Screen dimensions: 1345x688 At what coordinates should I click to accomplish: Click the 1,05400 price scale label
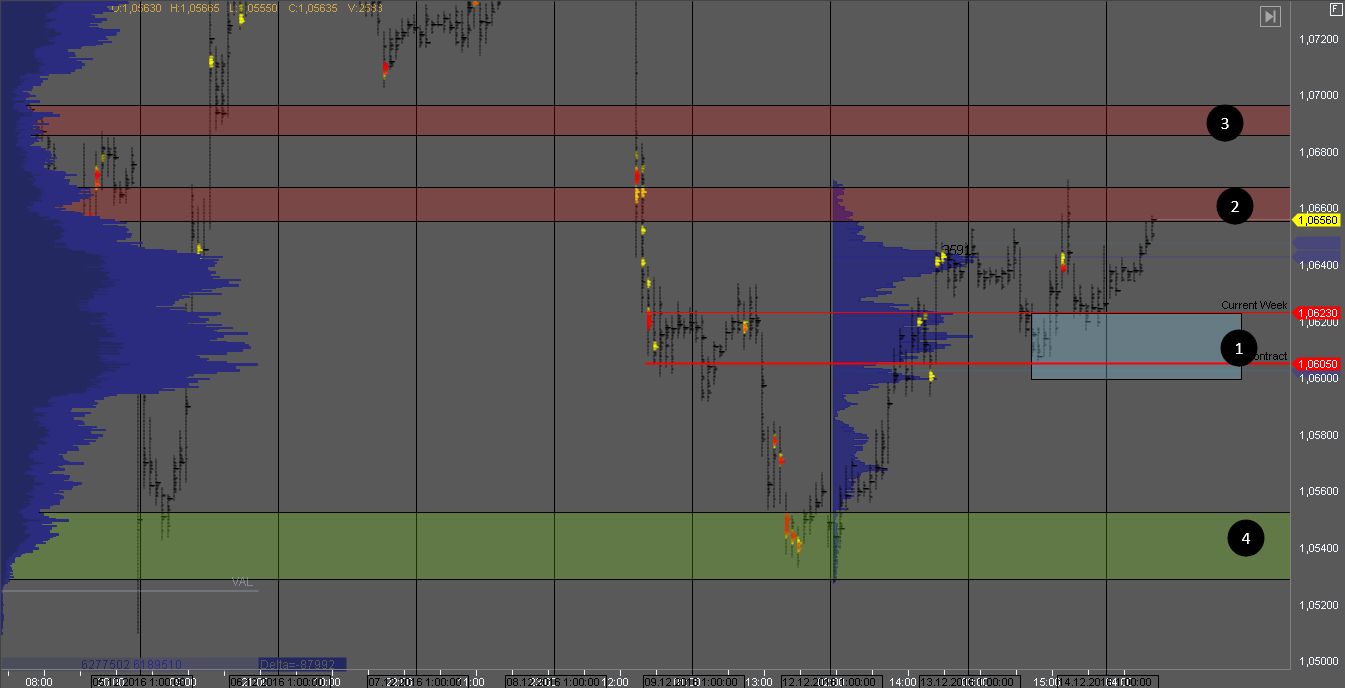[1317, 548]
